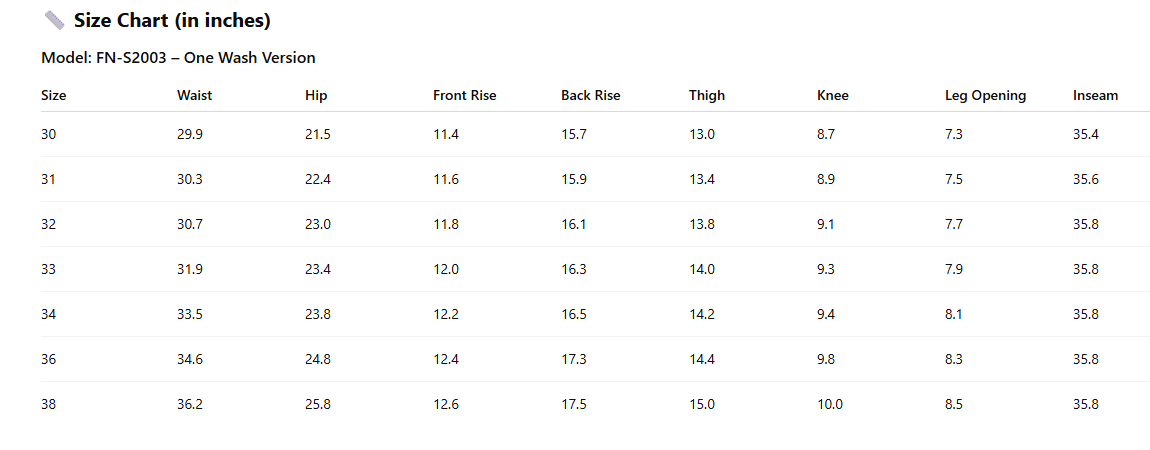Select the Inseam column header
This screenshot has height=450, width=1150.
(x=1095, y=96)
